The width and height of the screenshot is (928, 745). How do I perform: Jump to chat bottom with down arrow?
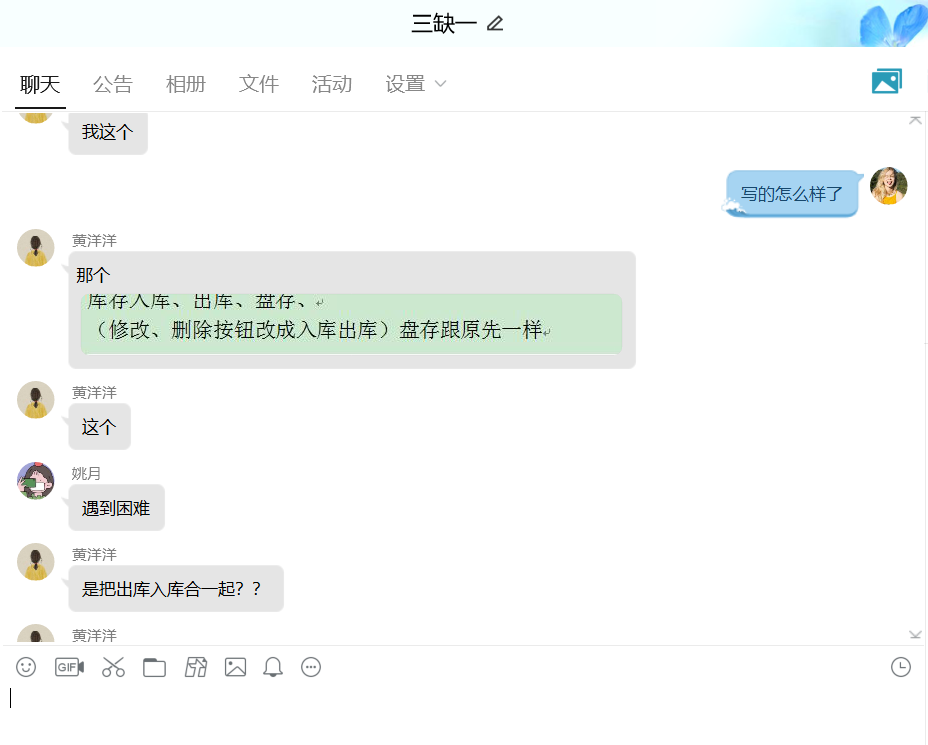[x=915, y=635]
